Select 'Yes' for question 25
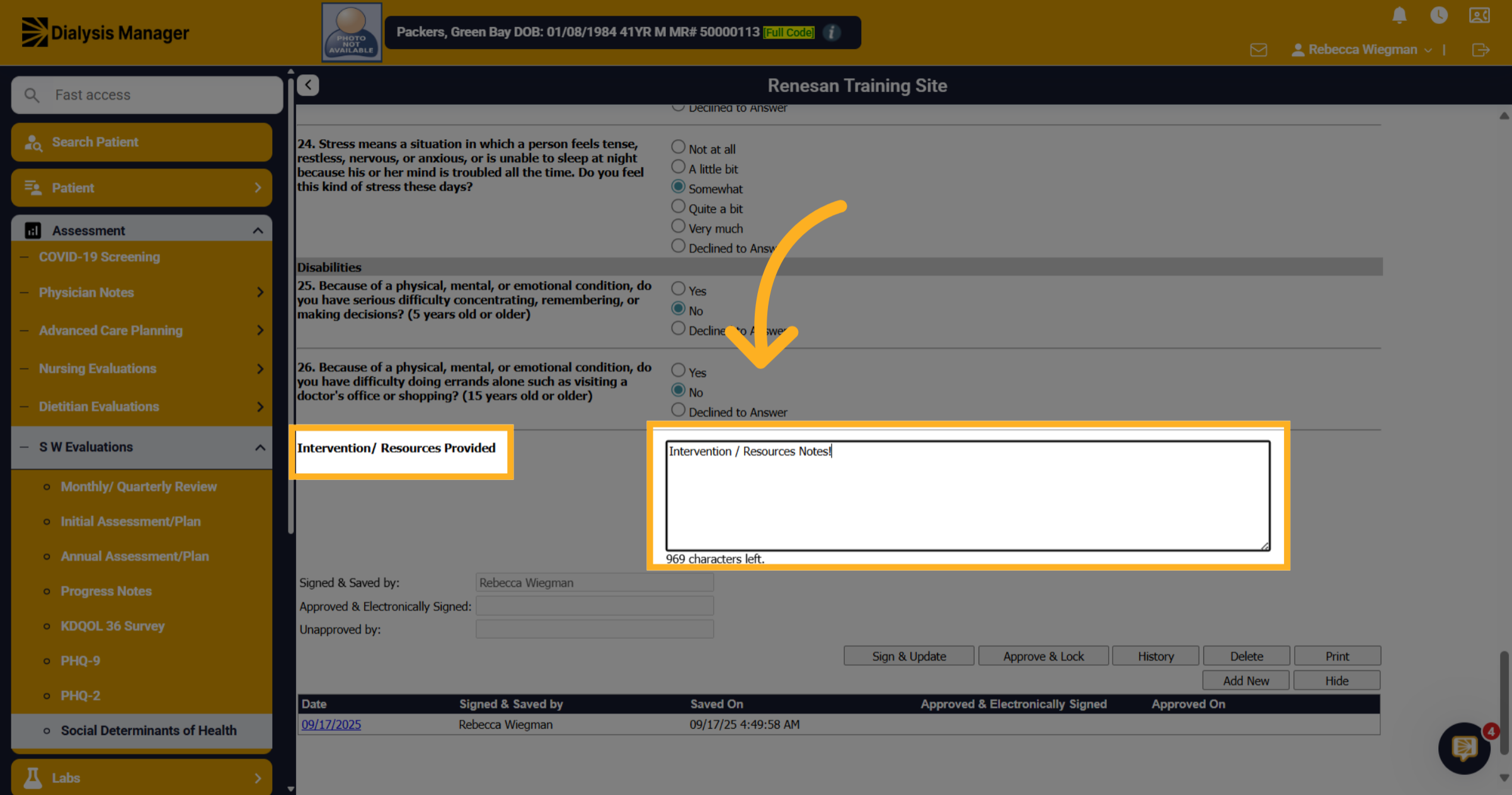The height and width of the screenshot is (795, 1512). (x=678, y=289)
